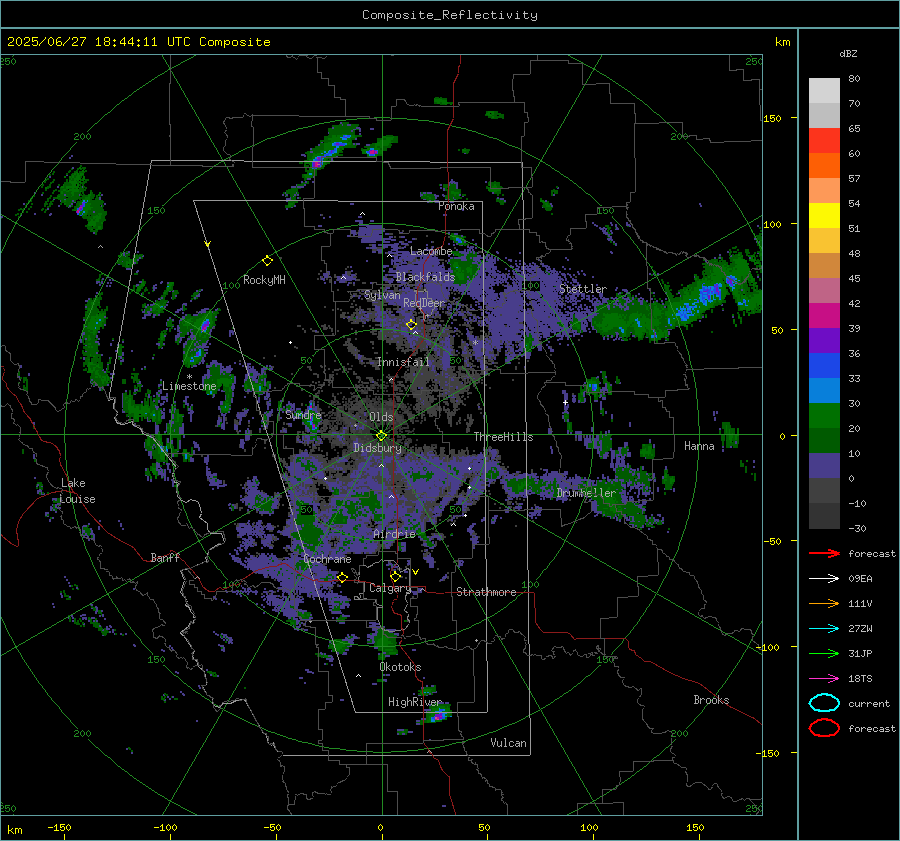Click the RockyMH label
The height and width of the screenshot is (841, 900).
(x=264, y=280)
